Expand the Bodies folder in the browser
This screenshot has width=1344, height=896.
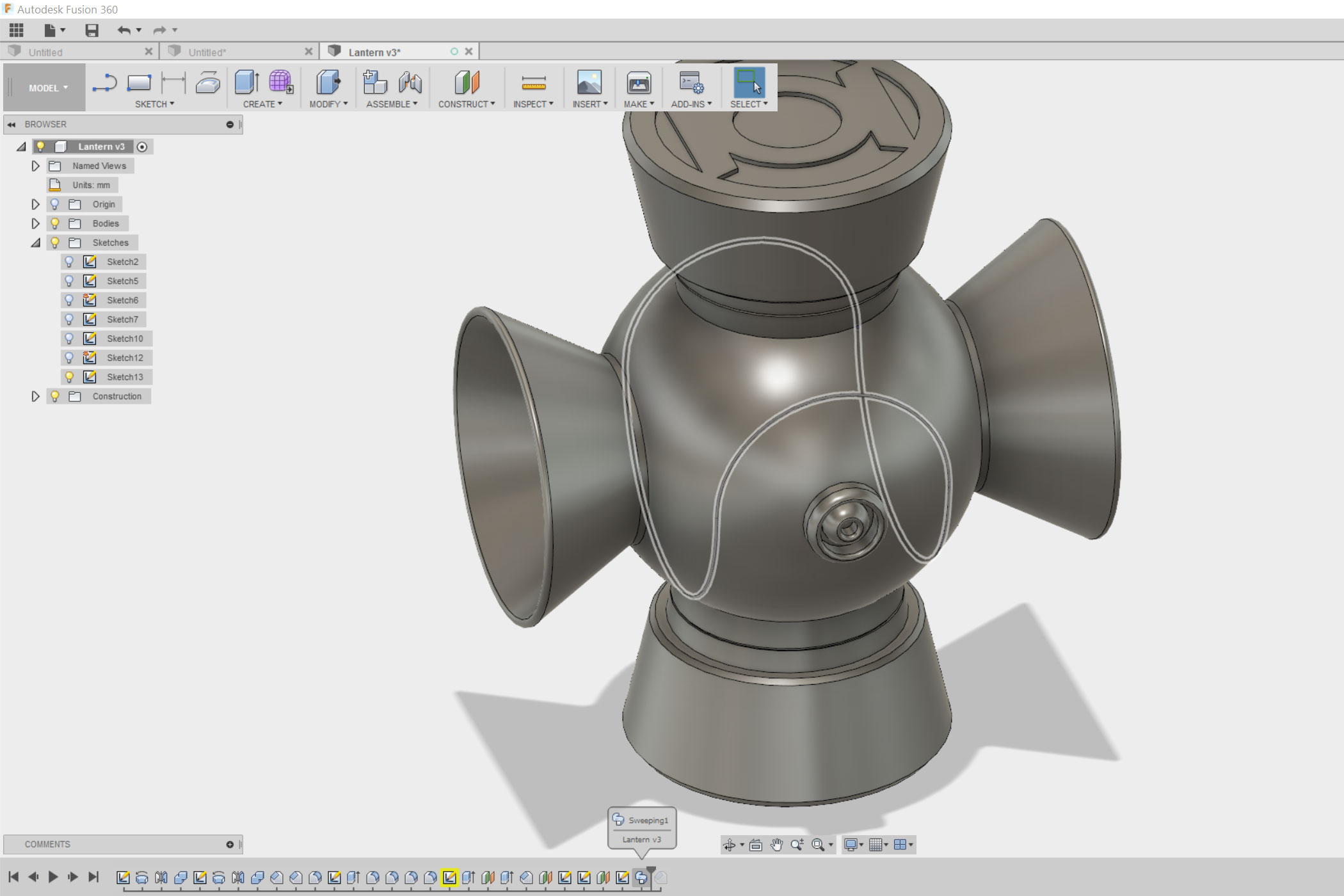pyautogui.click(x=36, y=223)
